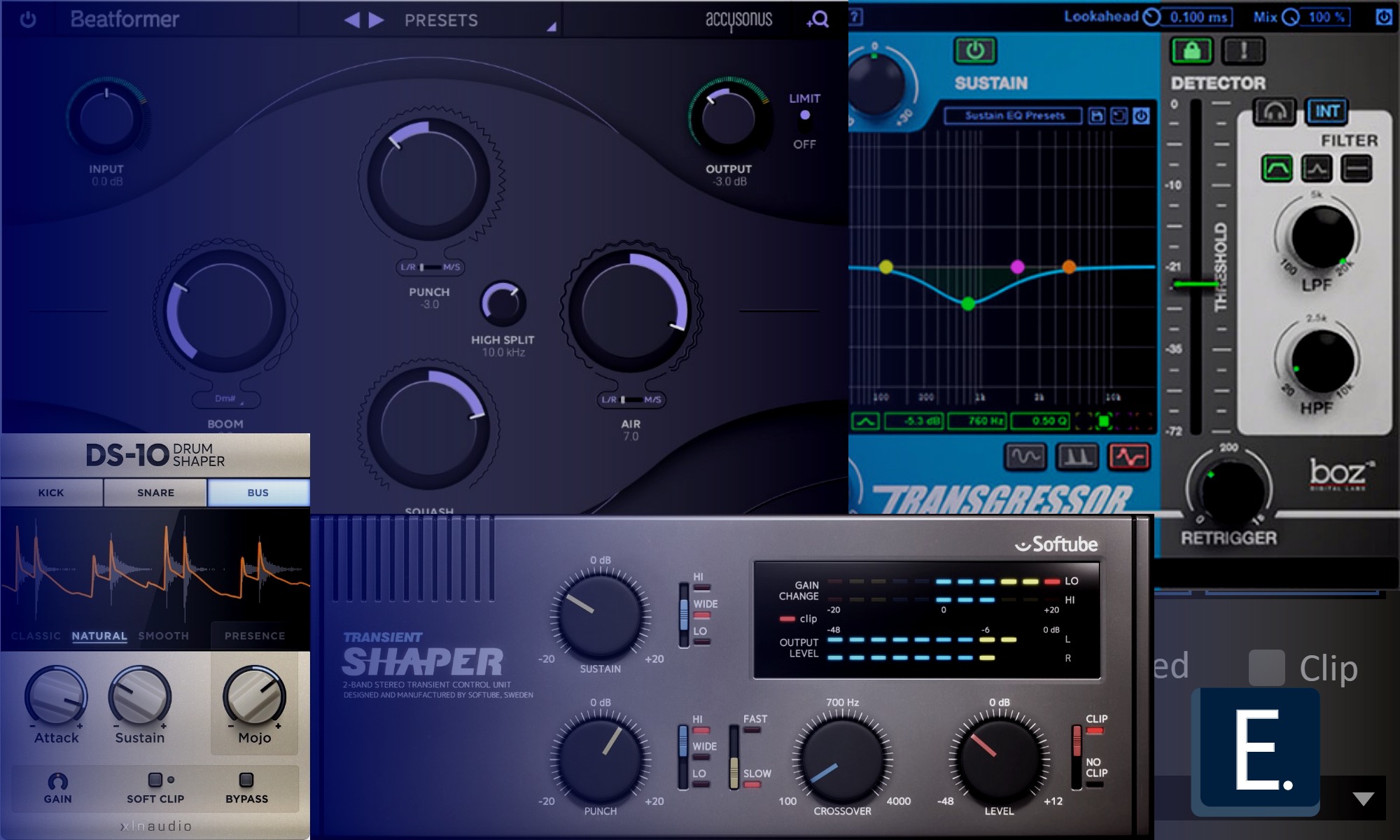Flip the Softube CLIP/NO CLIP switch
This screenshot has height=840, width=1400.
1077,757
